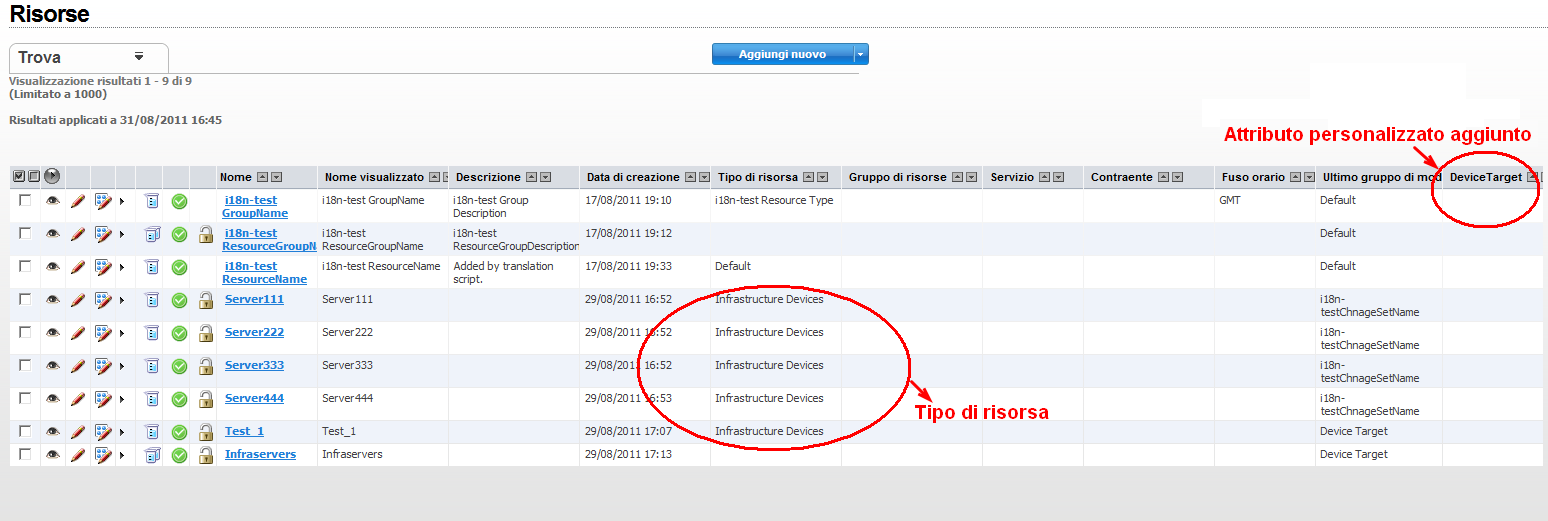This screenshot has height=521, width=1548.
Task: Click the 'i18n-test Resource Type' cell
Action: pyautogui.click(x=774, y=200)
